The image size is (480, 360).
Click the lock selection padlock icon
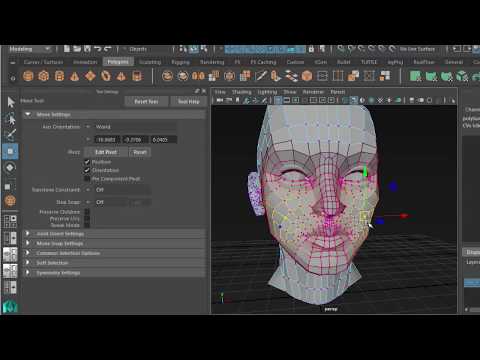pyautogui.click(x=311, y=49)
